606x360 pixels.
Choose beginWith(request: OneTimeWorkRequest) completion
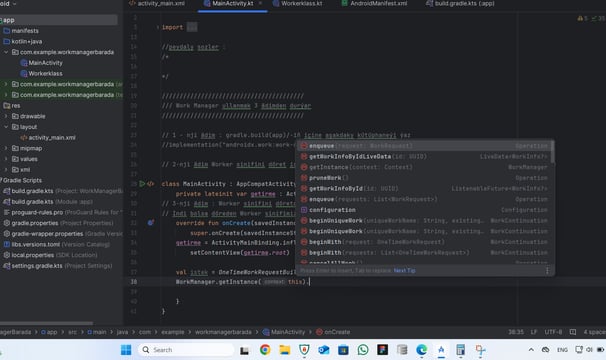point(424,242)
